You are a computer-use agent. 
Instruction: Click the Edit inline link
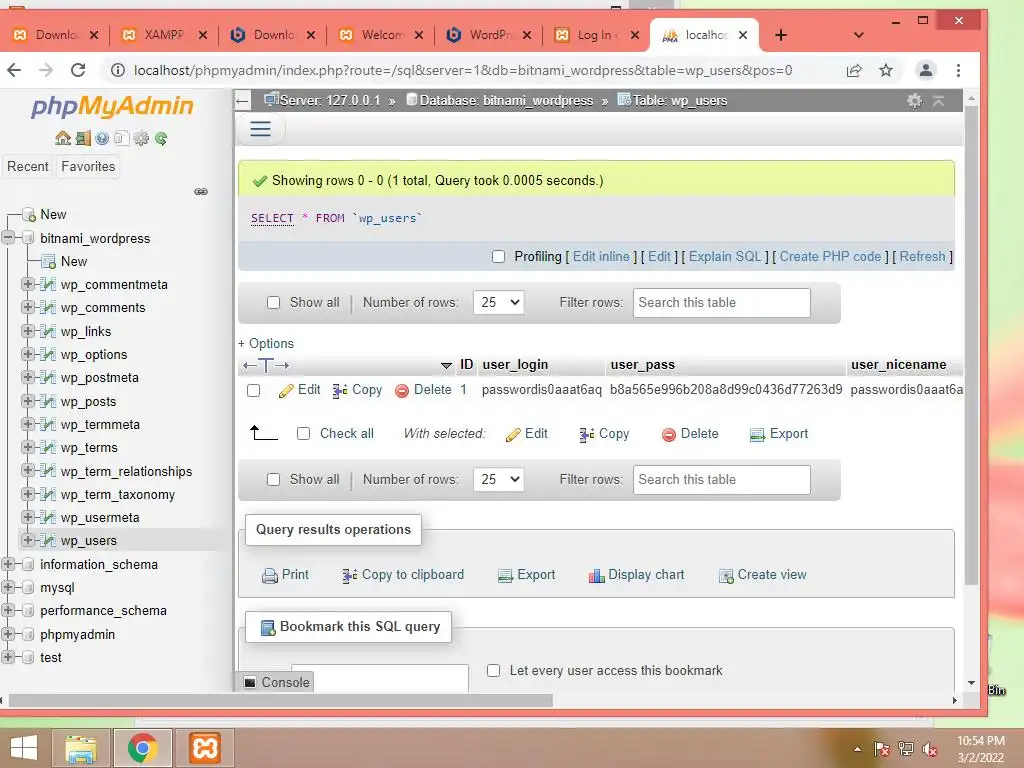click(x=601, y=257)
